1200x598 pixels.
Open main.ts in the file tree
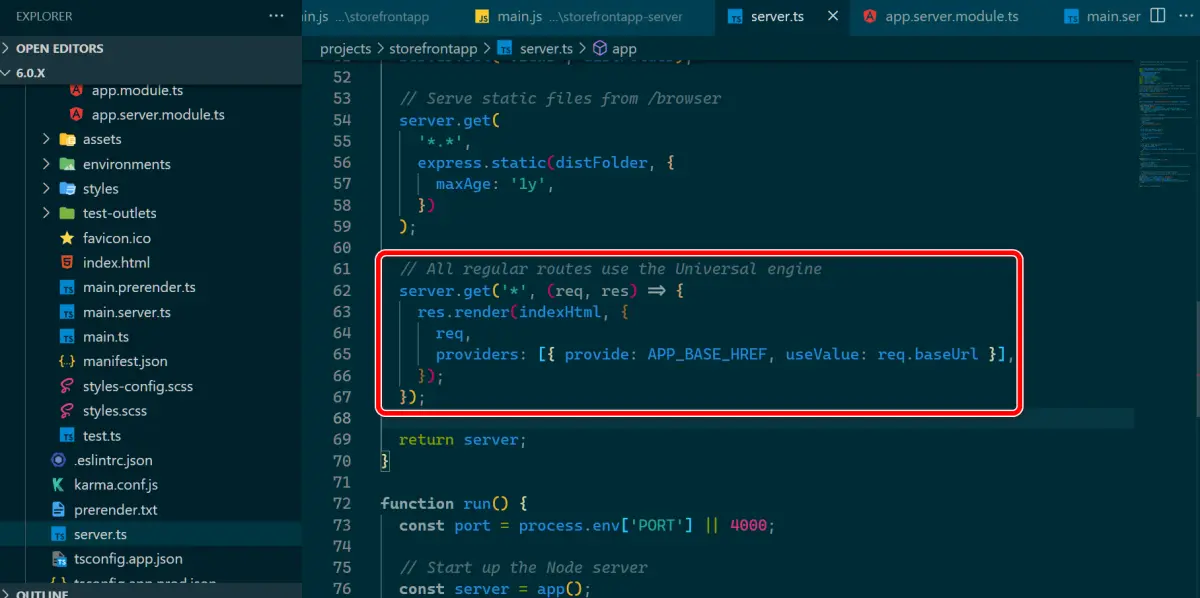pos(106,337)
